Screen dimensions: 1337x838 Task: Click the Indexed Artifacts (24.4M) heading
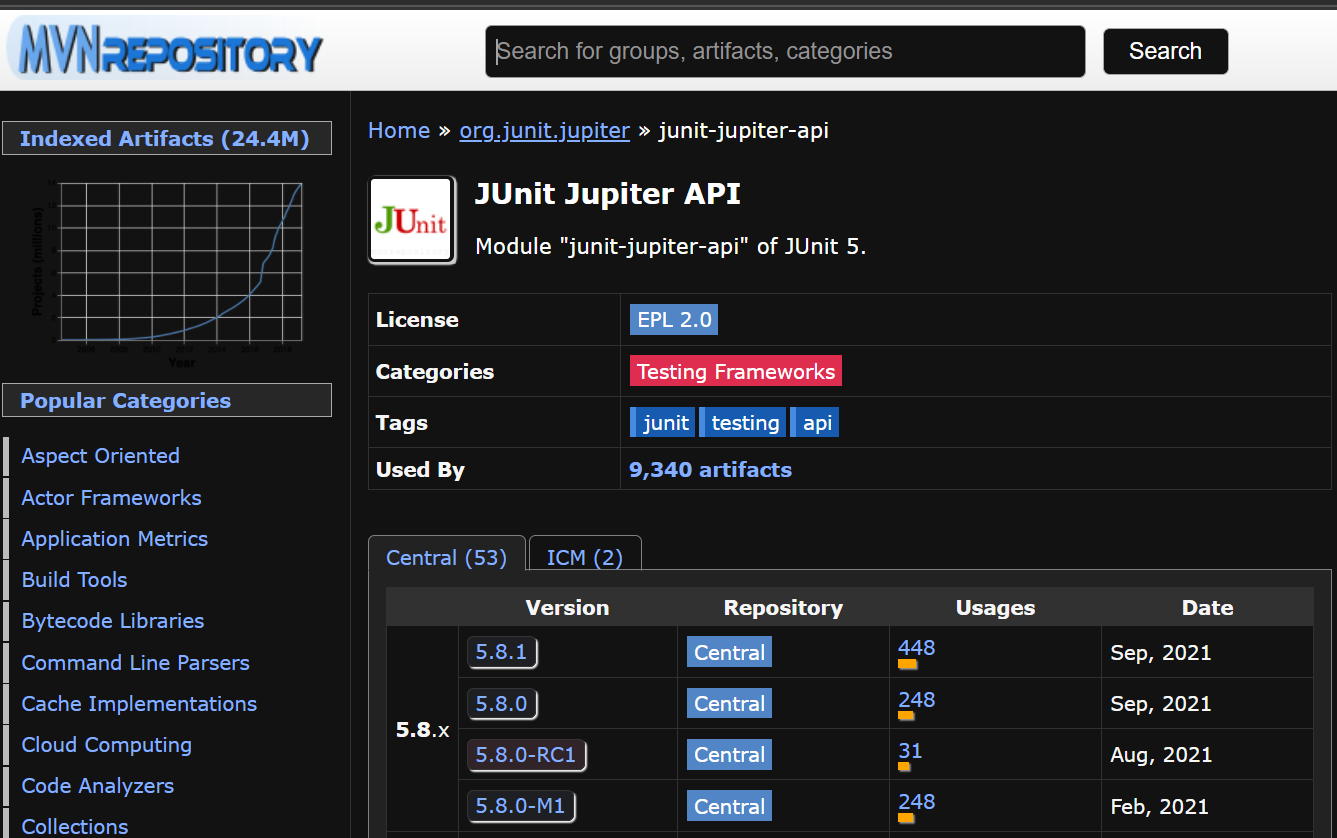[x=167, y=139]
